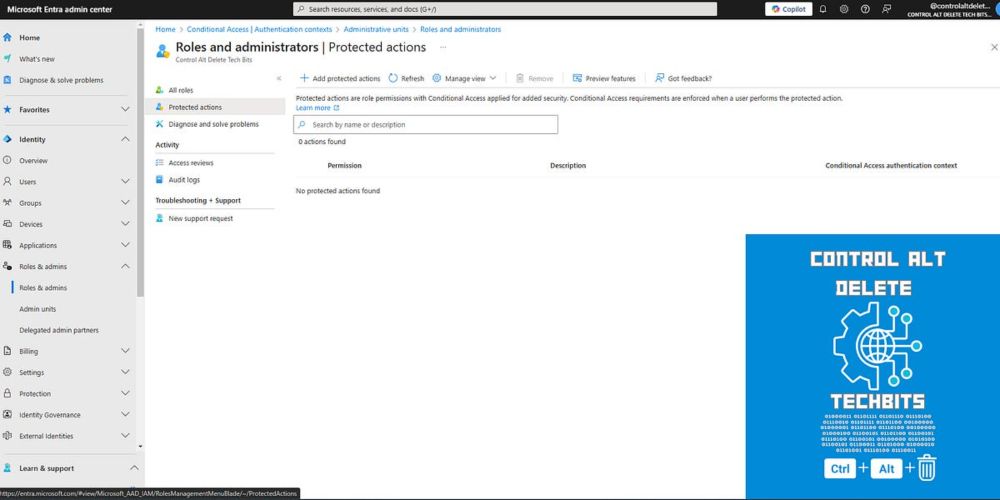Open New support request
This screenshot has width=1000, height=500.
pos(200,218)
